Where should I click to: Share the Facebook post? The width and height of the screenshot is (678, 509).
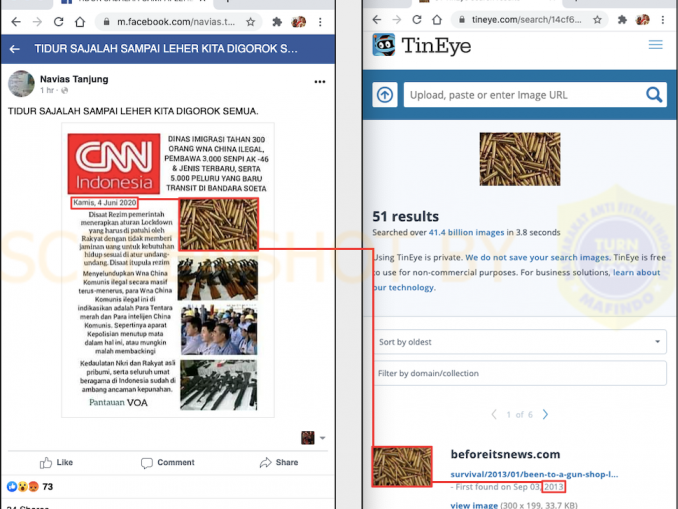(x=279, y=462)
